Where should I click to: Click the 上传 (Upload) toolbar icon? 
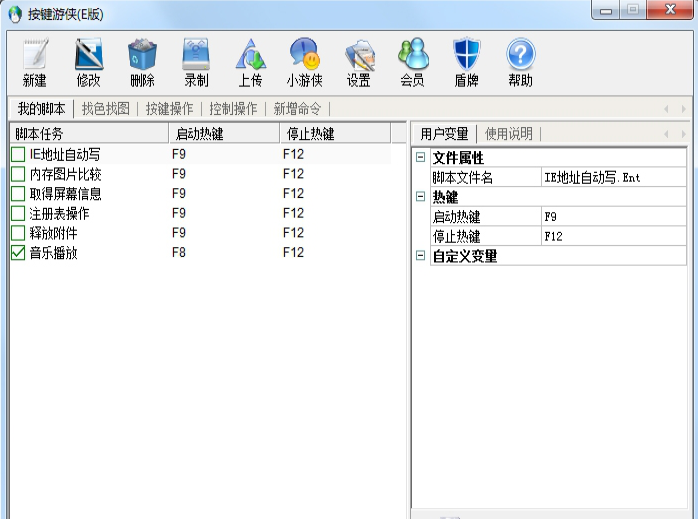(251, 54)
